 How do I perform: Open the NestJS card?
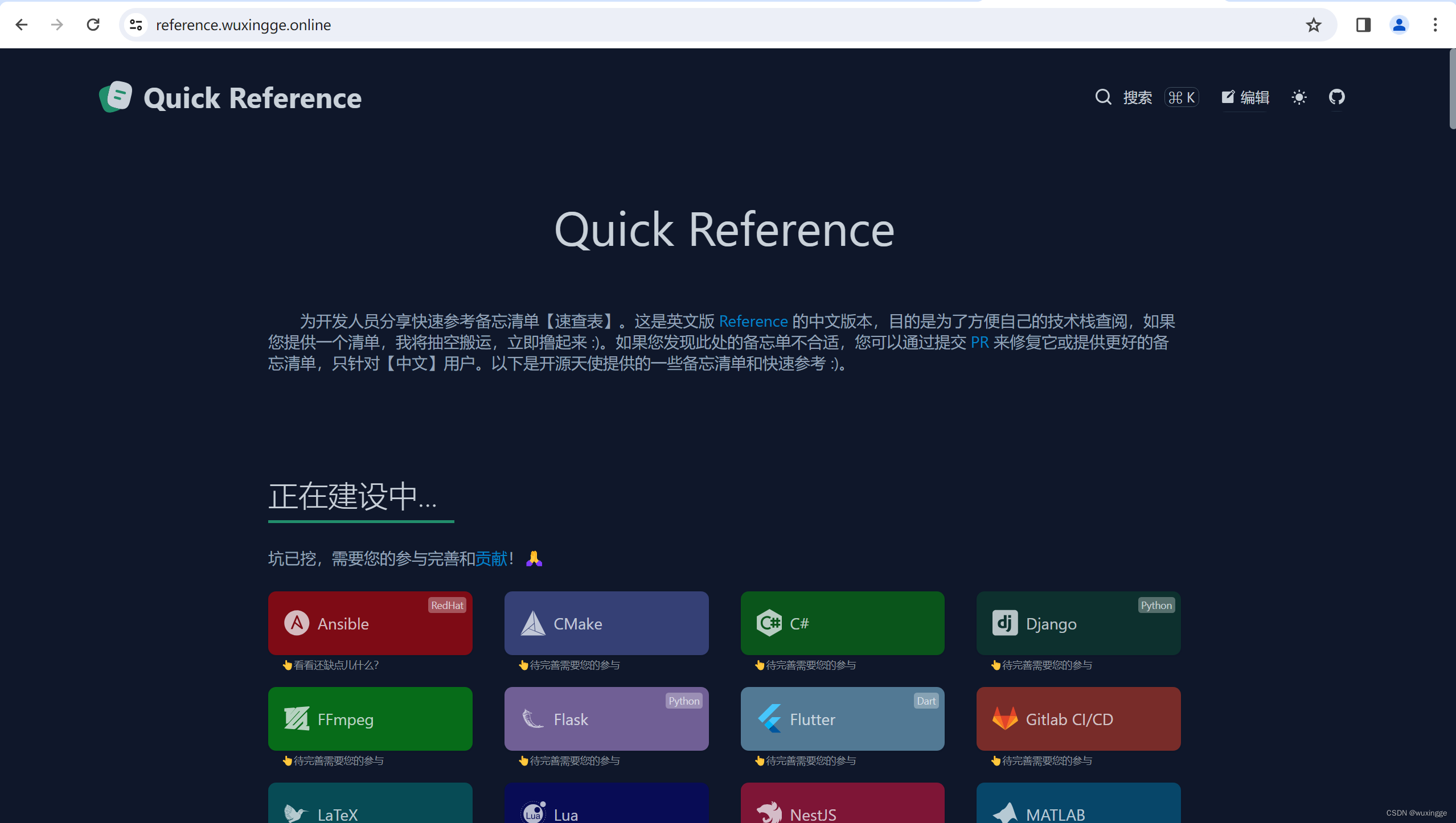tap(842, 803)
